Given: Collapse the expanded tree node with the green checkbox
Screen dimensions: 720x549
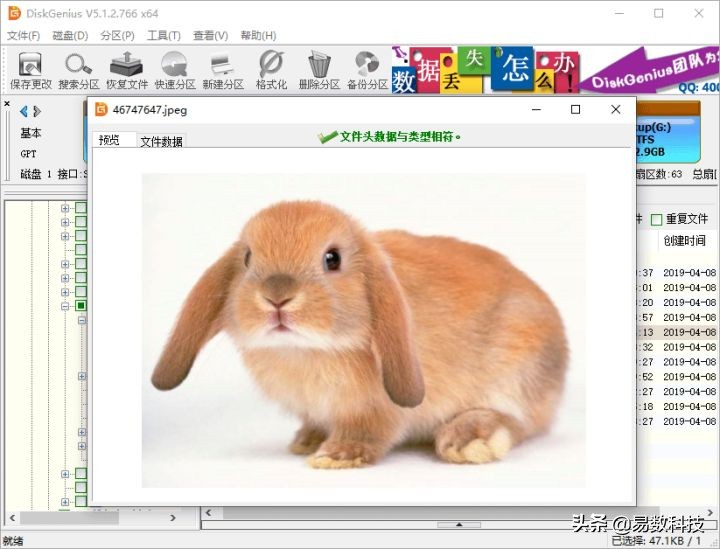Looking at the screenshot, I should pyautogui.click(x=66, y=306).
